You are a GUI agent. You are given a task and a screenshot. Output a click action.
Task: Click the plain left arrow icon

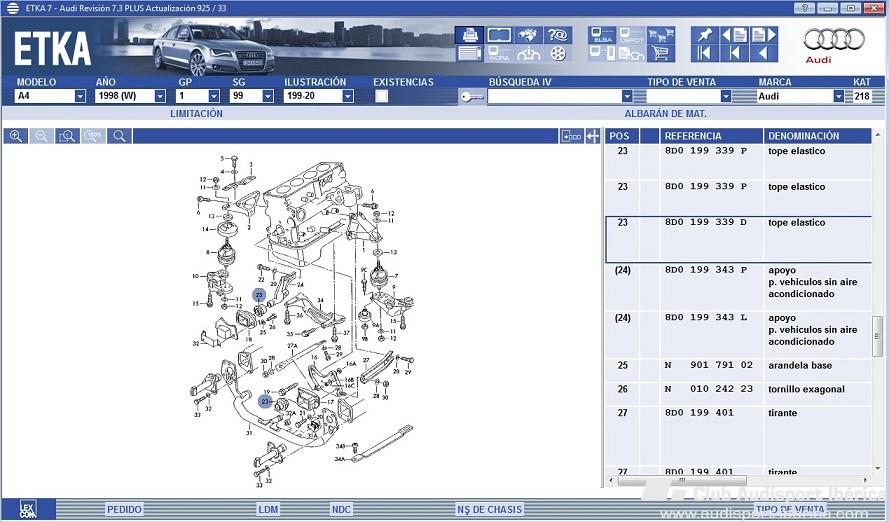point(764,54)
